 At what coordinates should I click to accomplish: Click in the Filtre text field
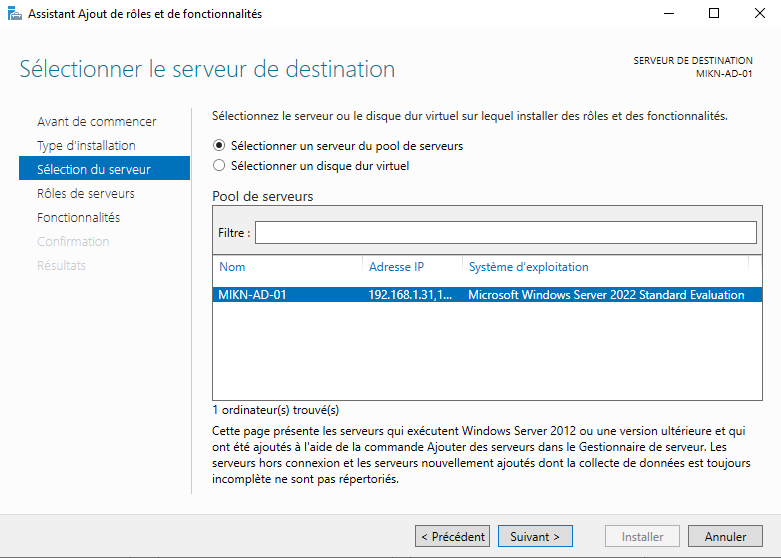(x=505, y=233)
